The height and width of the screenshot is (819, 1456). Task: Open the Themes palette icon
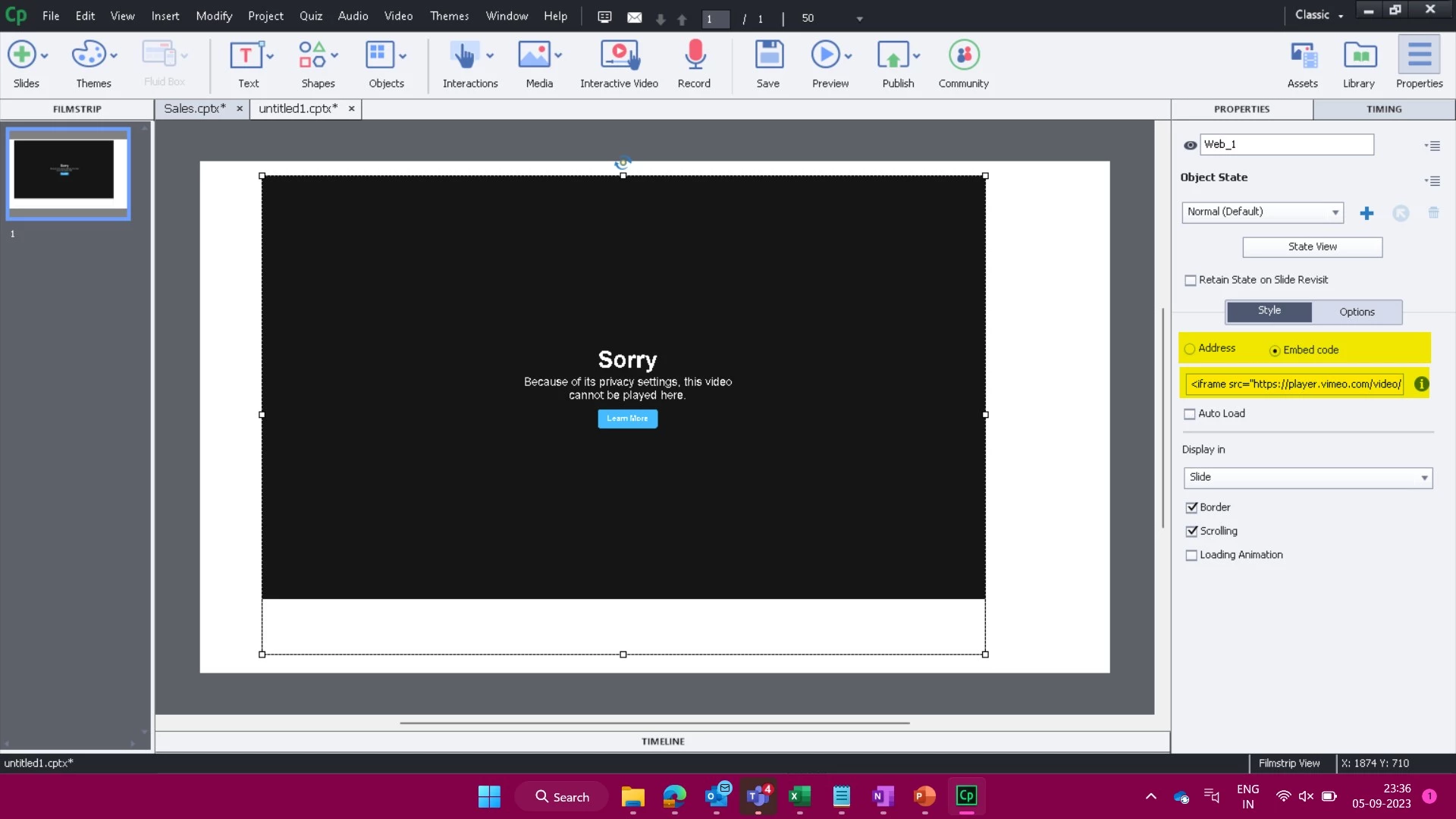pyautogui.click(x=89, y=55)
